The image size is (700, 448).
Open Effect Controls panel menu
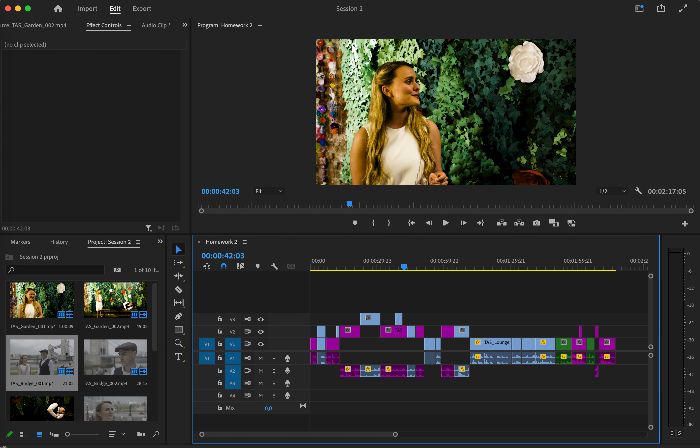click(x=129, y=25)
